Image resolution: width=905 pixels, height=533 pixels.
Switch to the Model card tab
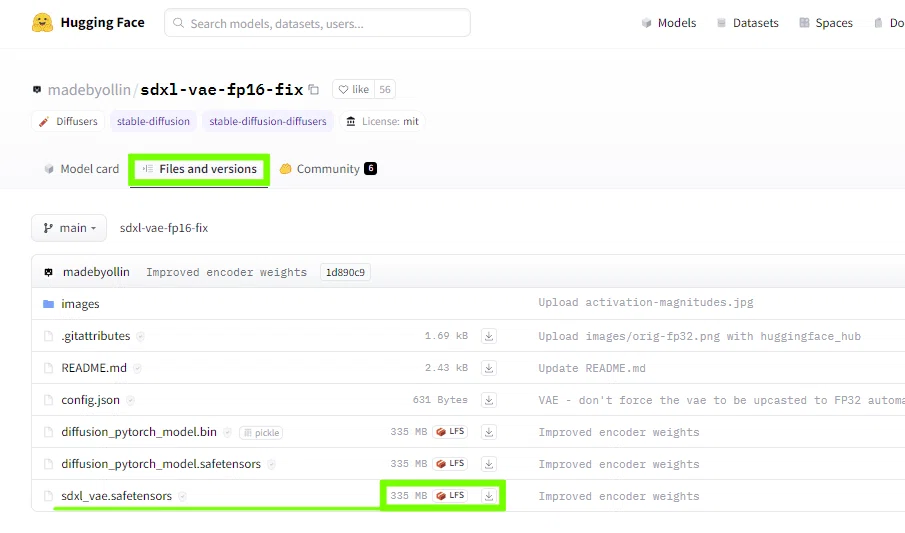pyautogui.click(x=81, y=169)
